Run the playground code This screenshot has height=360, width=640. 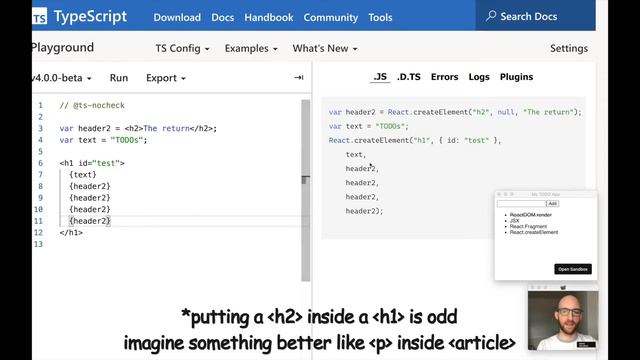point(119,78)
